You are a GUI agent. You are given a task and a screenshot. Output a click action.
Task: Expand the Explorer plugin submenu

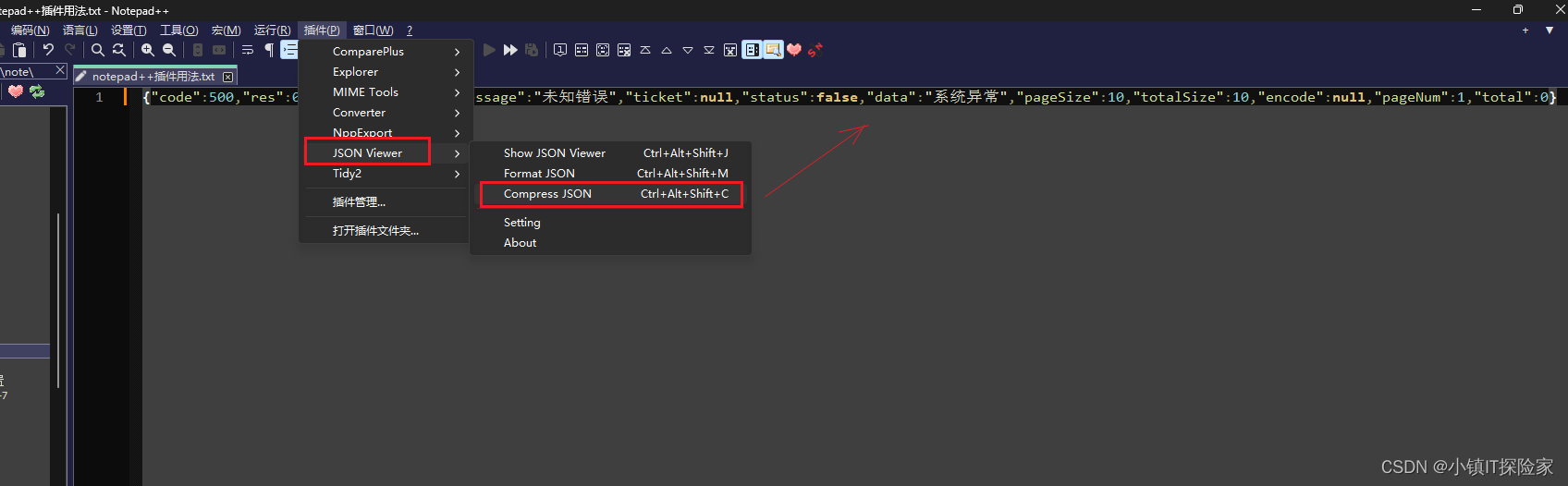(x=386, y=72)
